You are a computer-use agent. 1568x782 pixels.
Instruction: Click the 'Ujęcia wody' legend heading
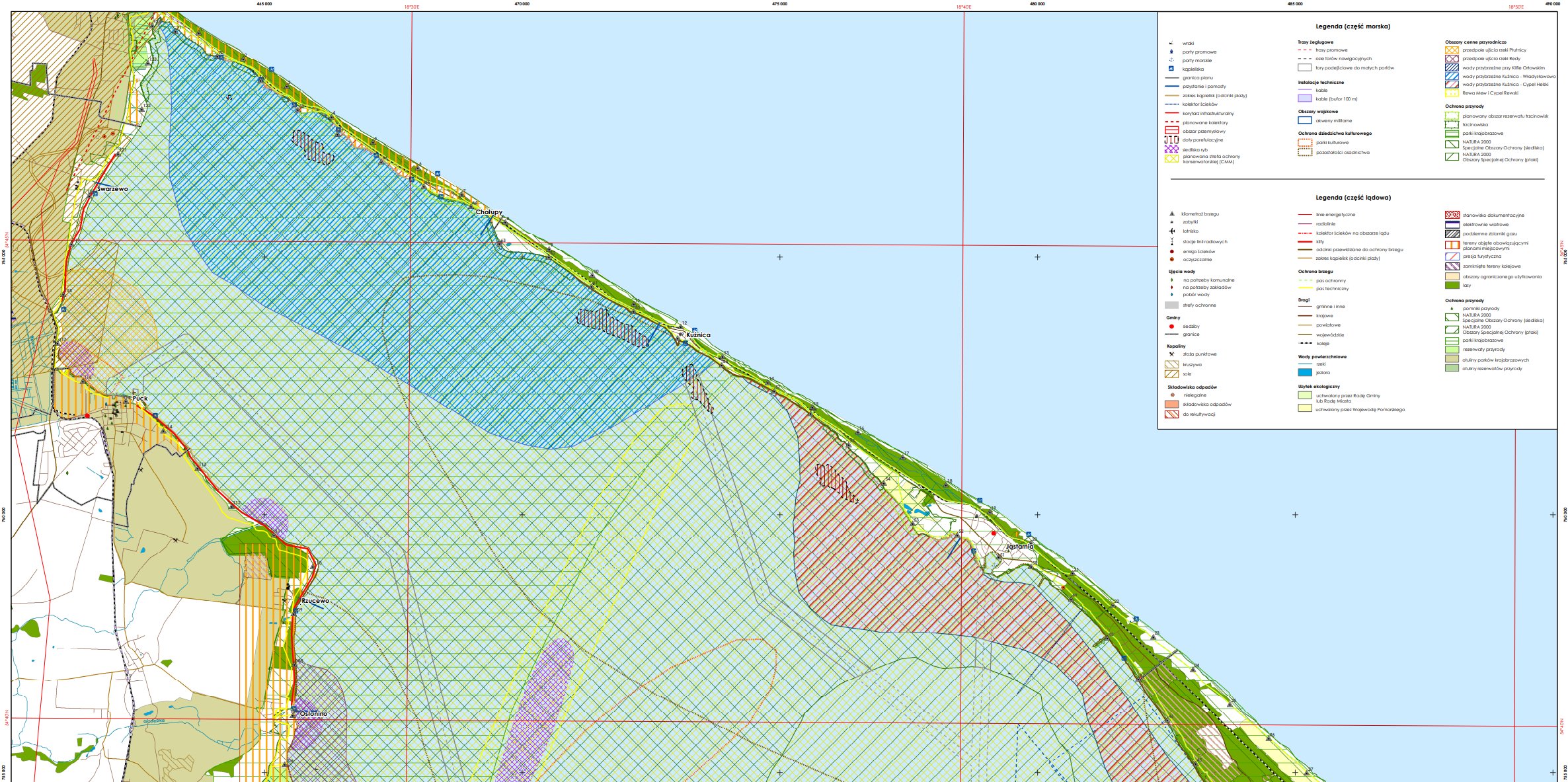(1181, 271)
